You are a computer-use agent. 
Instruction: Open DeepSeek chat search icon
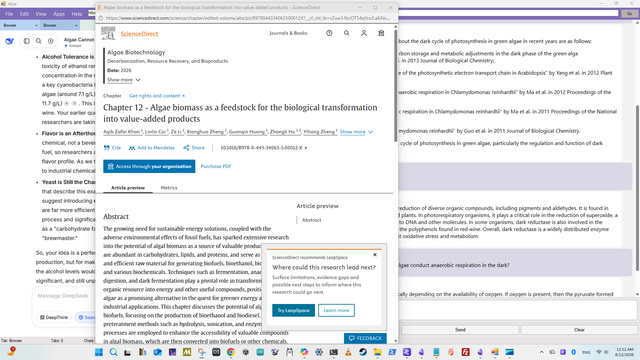click(38, 41)
